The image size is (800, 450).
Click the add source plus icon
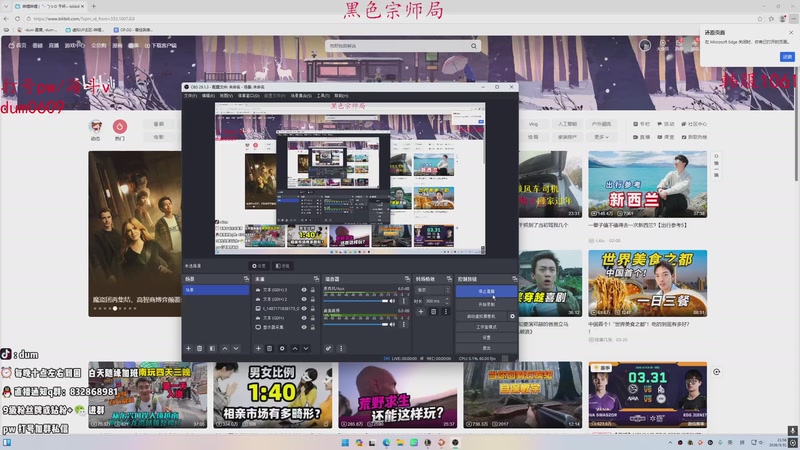[x=256, y=348]
